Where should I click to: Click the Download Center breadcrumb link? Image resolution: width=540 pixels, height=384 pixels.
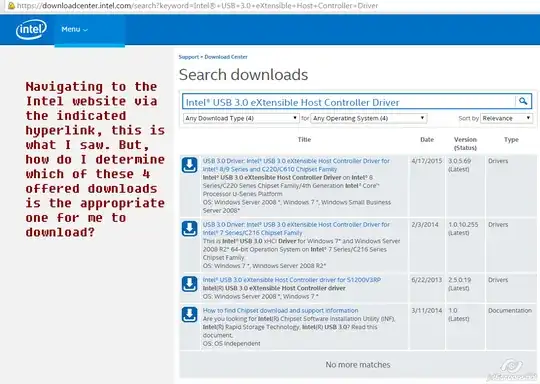tap(226, 57)
